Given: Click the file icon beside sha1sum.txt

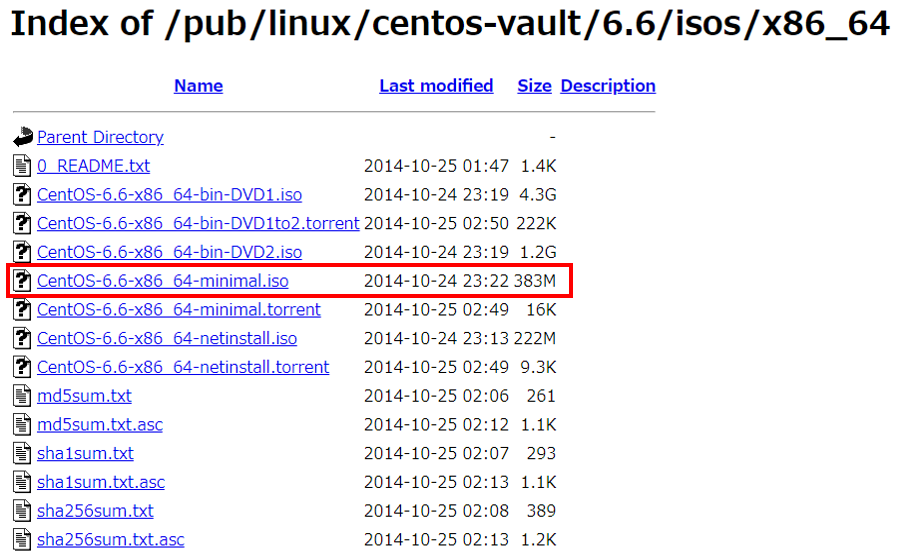Looking at the screenshot, I should click(x=22, y=454).
